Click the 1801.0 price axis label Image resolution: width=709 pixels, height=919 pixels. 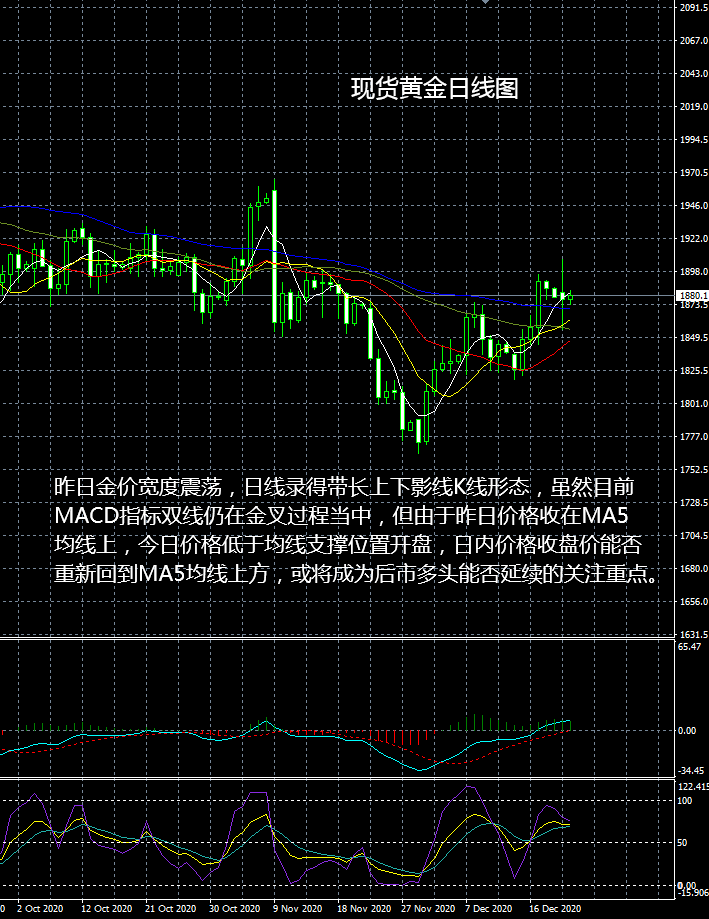tap(694, 404)
